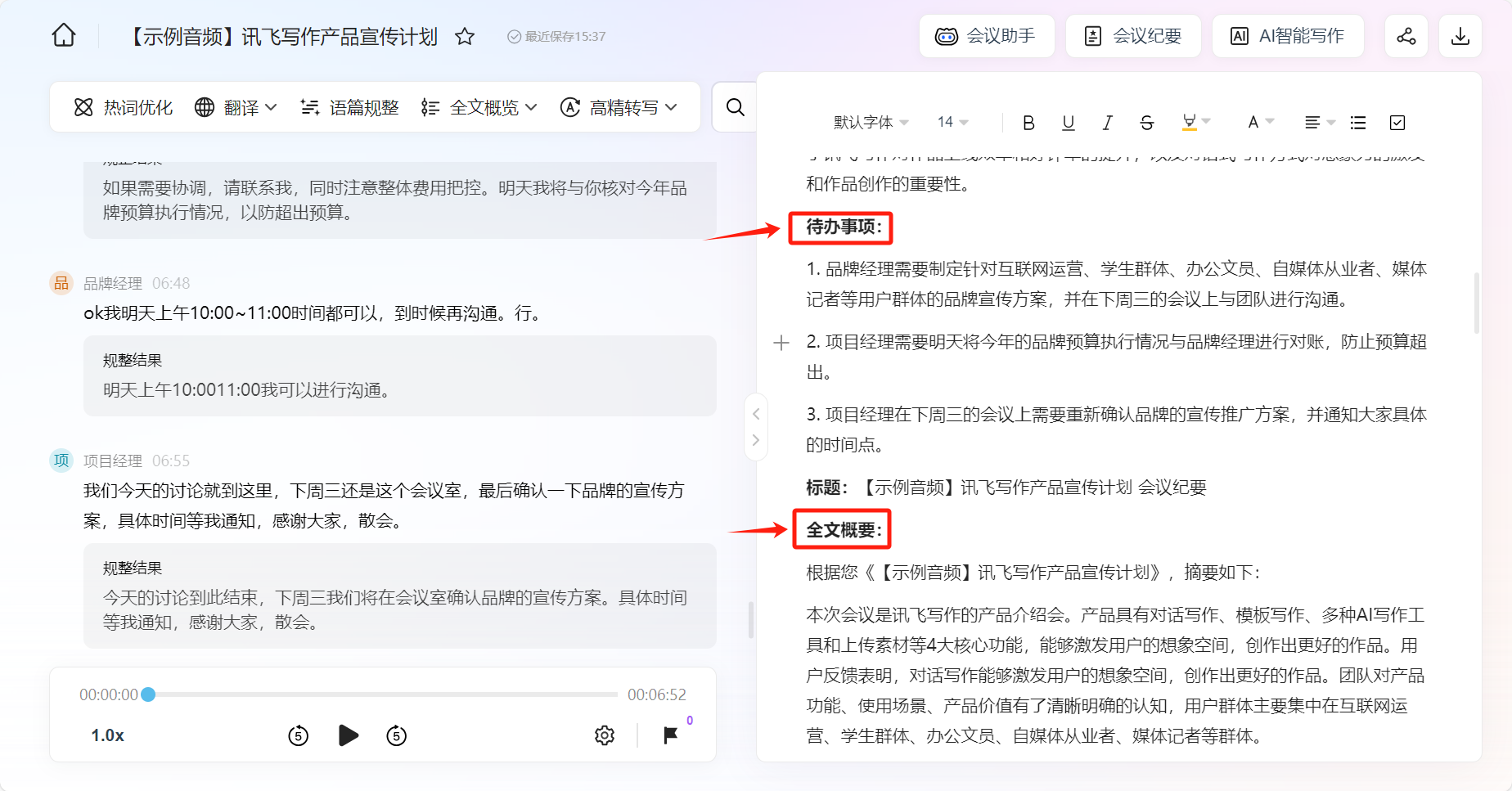Toggle bold formatting
The width and height of the screenshot is (1512, 791).
coord(1028,123)
